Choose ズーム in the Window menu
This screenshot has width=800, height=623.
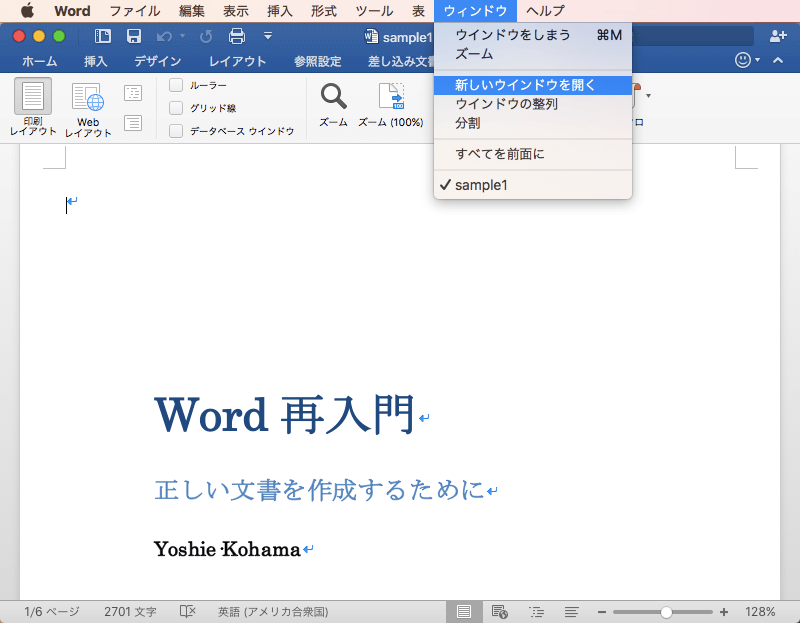[x=533, y=54]
